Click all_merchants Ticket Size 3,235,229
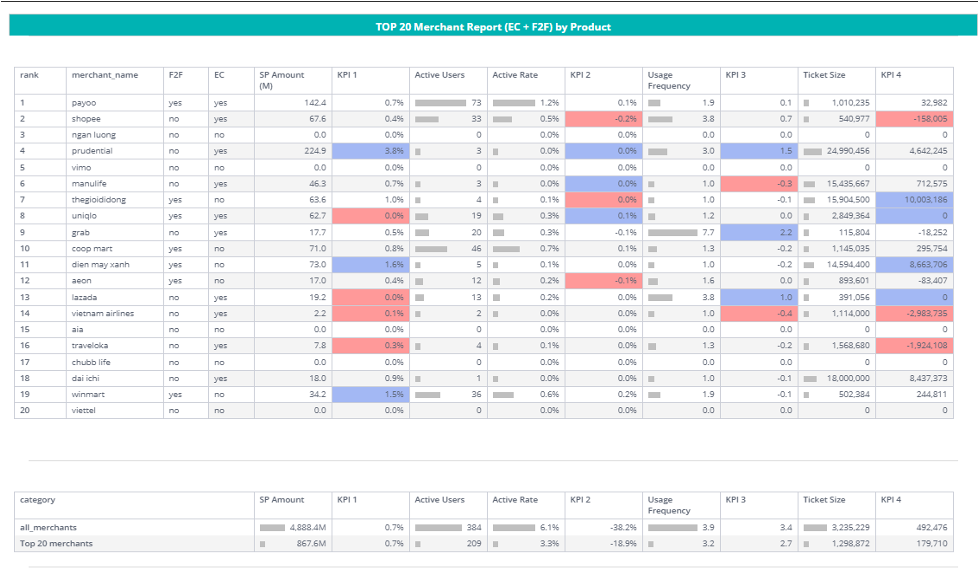 (851, 528)
